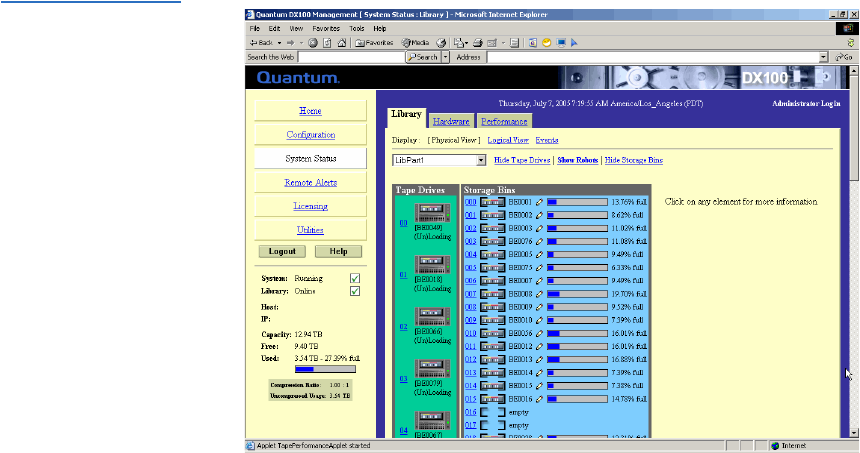
Task: Select the Library tab
Action: 406,114
